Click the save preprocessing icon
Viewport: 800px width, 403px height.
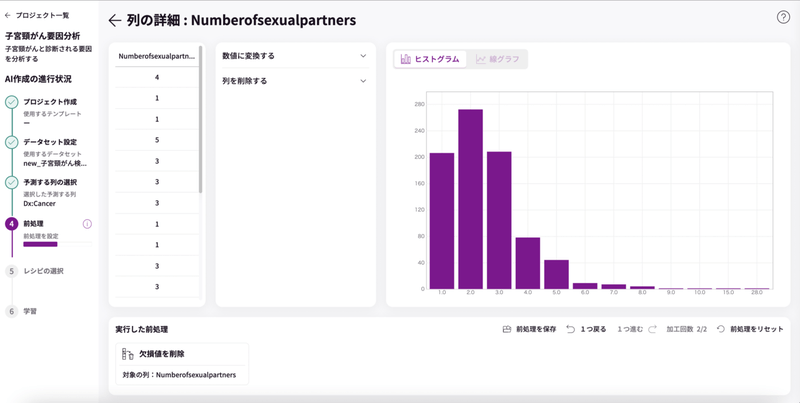pyautogui.click(x=507, y=330)
